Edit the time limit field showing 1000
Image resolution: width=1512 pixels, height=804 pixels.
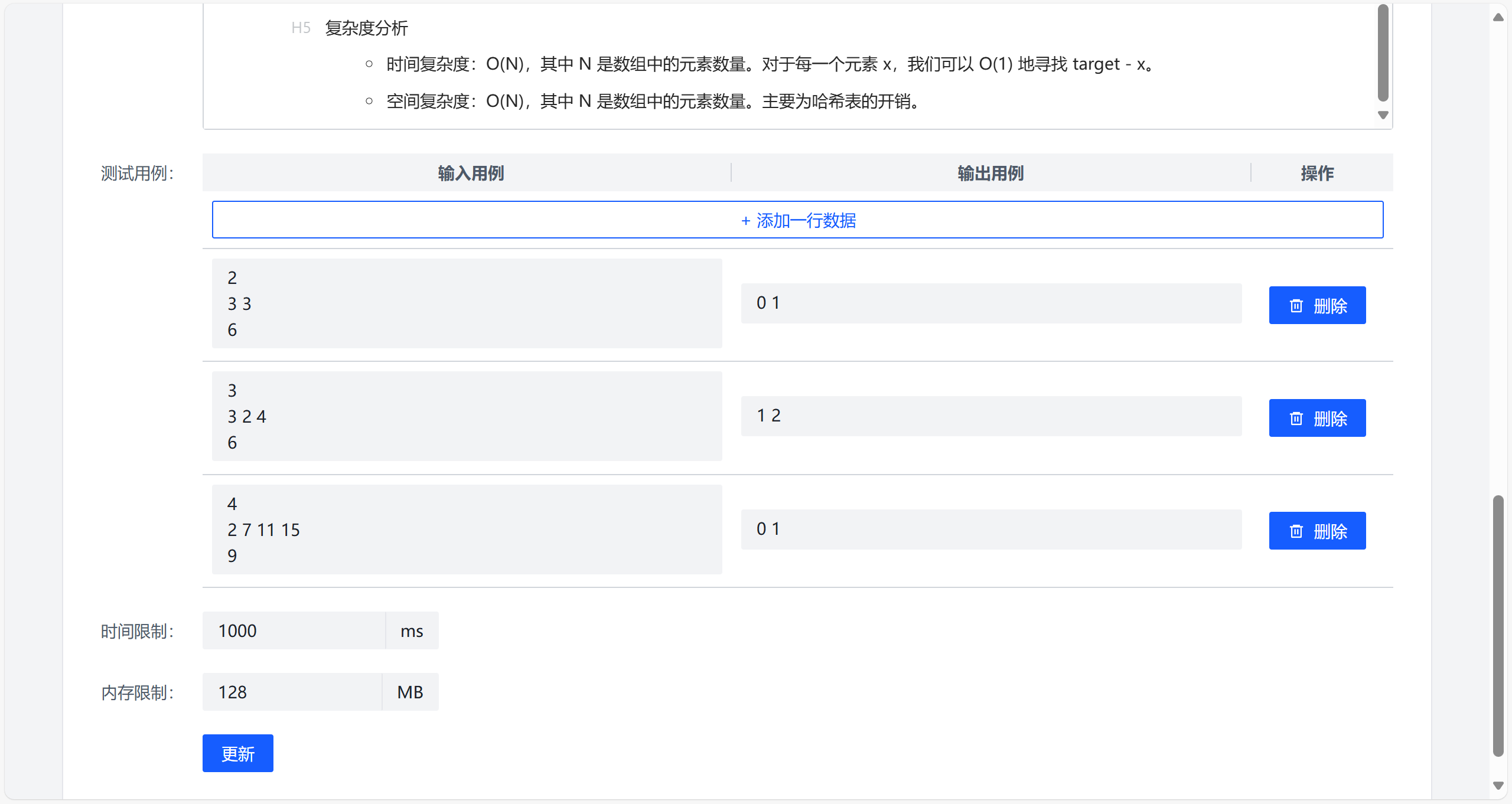[x=294, y=630]
